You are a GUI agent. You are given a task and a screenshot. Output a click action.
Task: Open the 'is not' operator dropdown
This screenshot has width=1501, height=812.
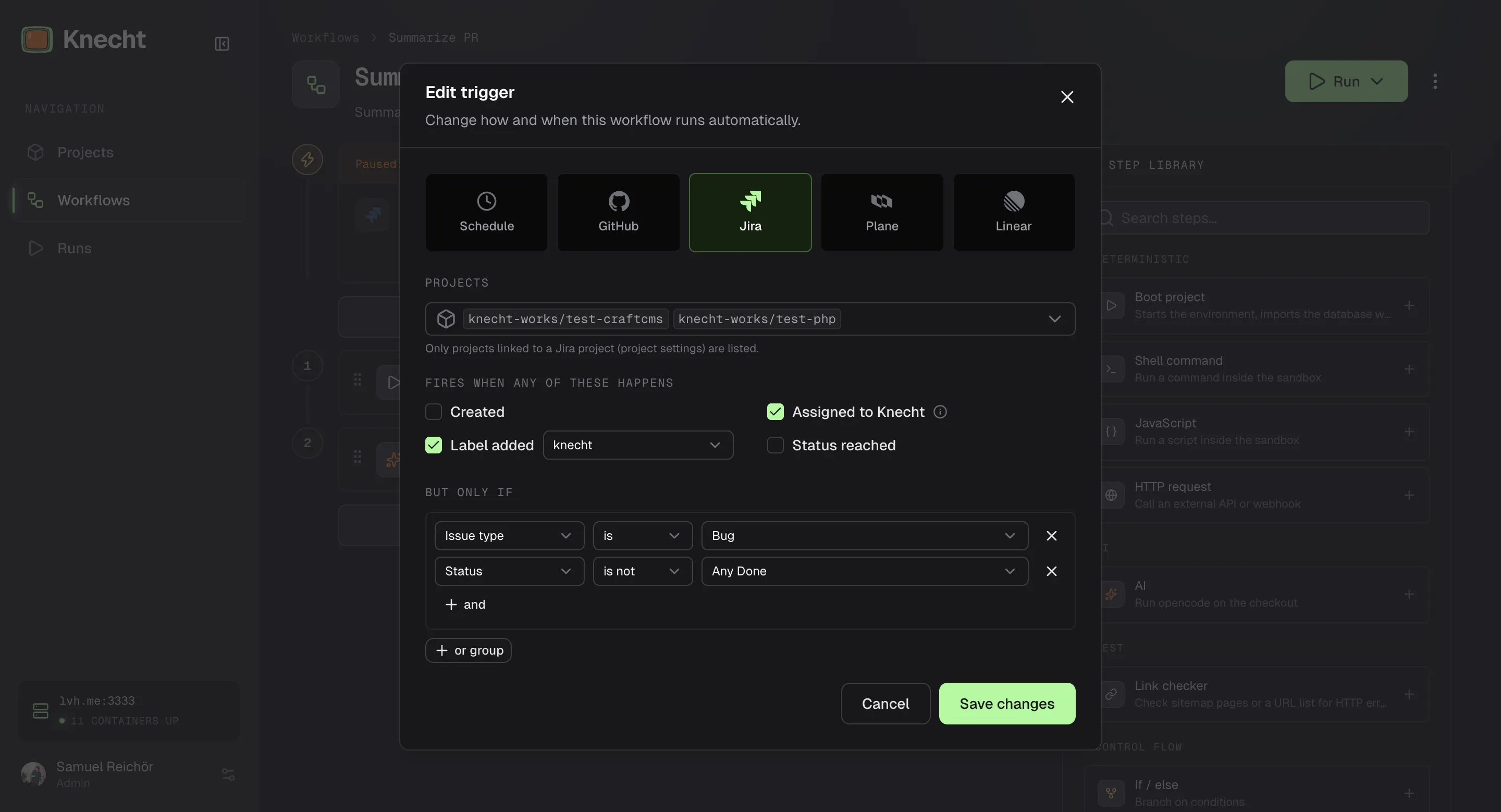[642, 571]
